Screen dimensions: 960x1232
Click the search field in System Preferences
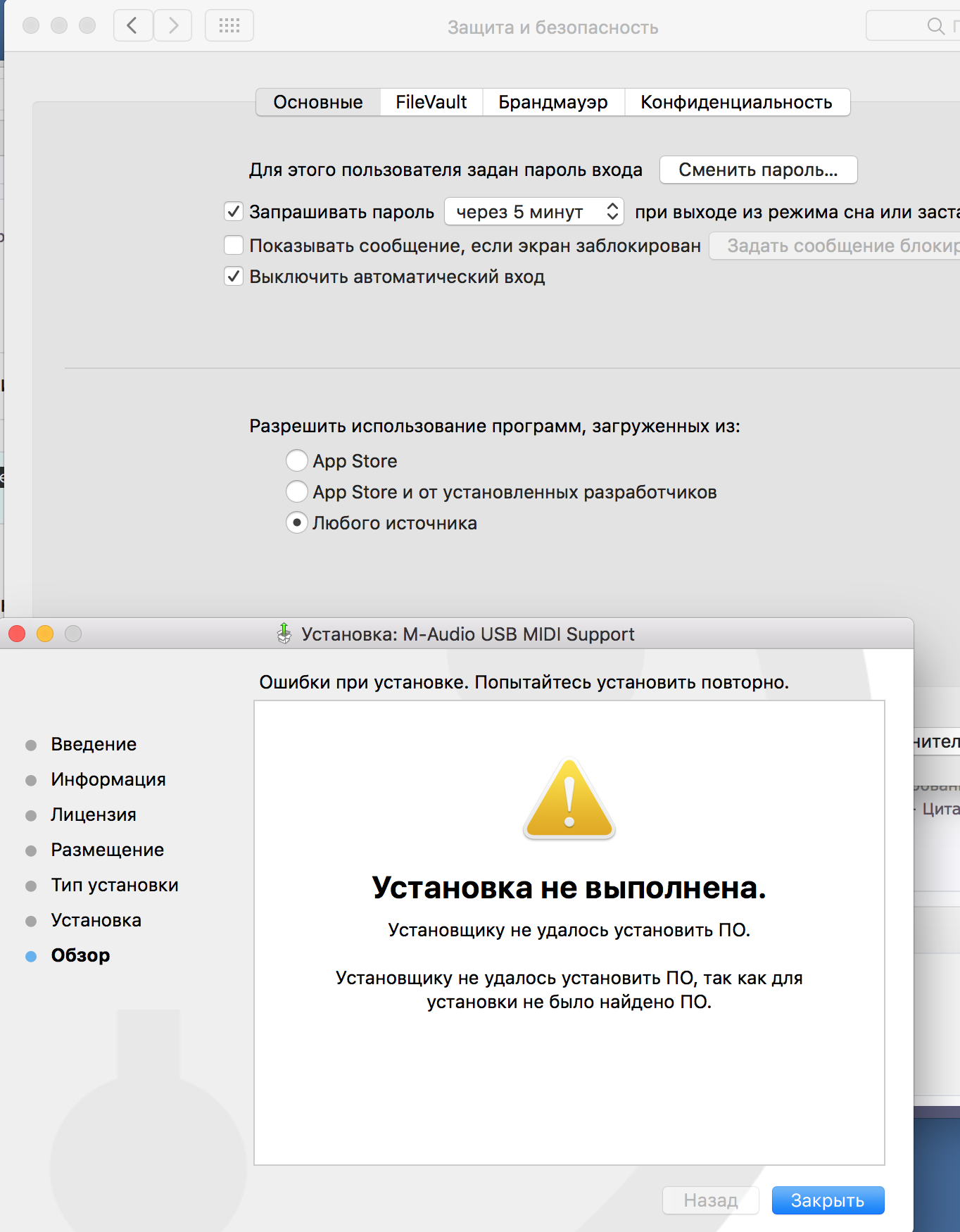[913, 26]
